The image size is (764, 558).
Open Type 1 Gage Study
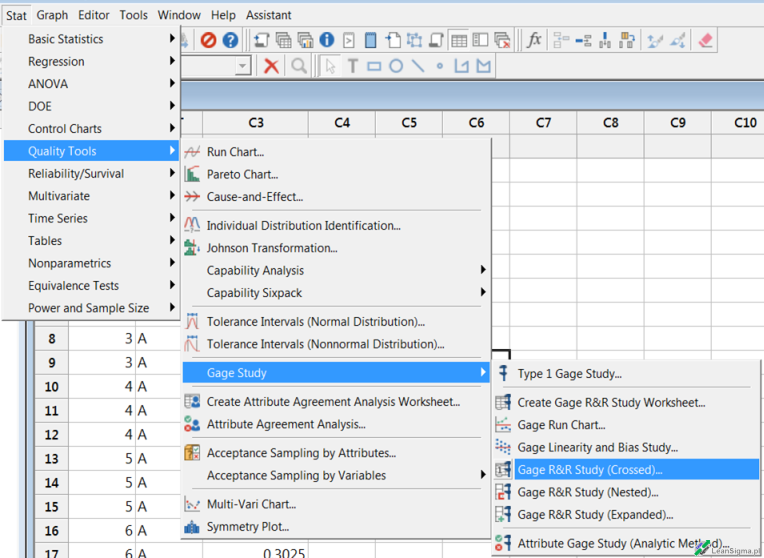pyautogui.click(x=569, y=374)
